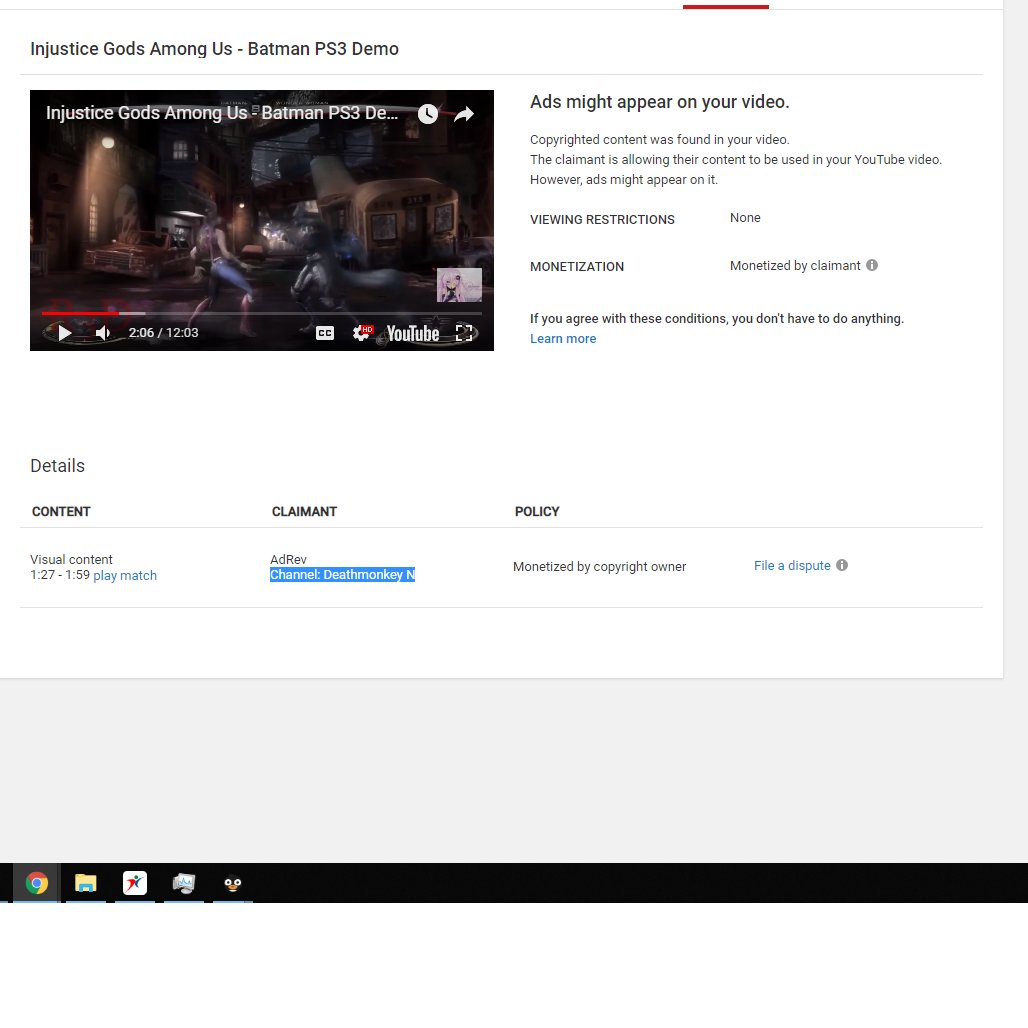Image resolution: width=1028 pixels, height=1028 pixels.
Task: Open File Explorer from the taskbar
Action: [85, 883]
